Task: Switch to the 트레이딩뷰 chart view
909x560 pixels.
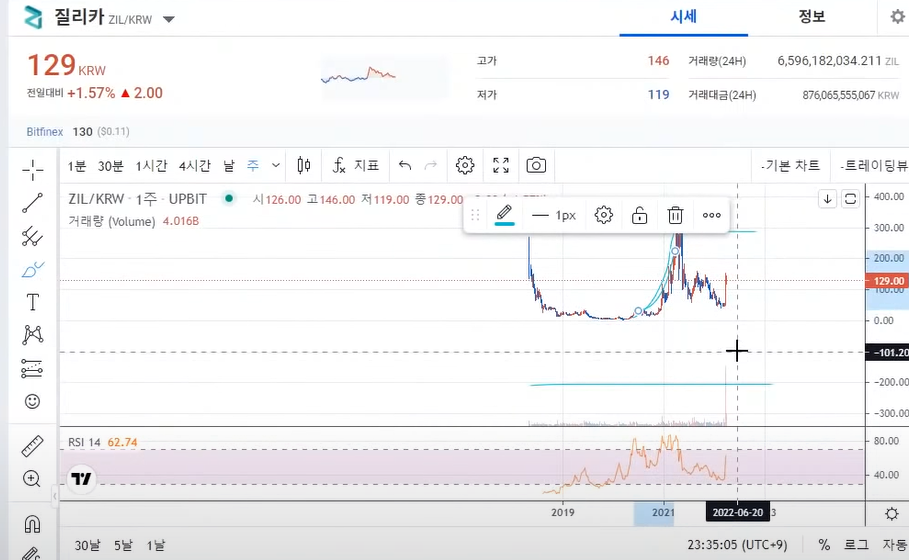Action: point(874,166)
